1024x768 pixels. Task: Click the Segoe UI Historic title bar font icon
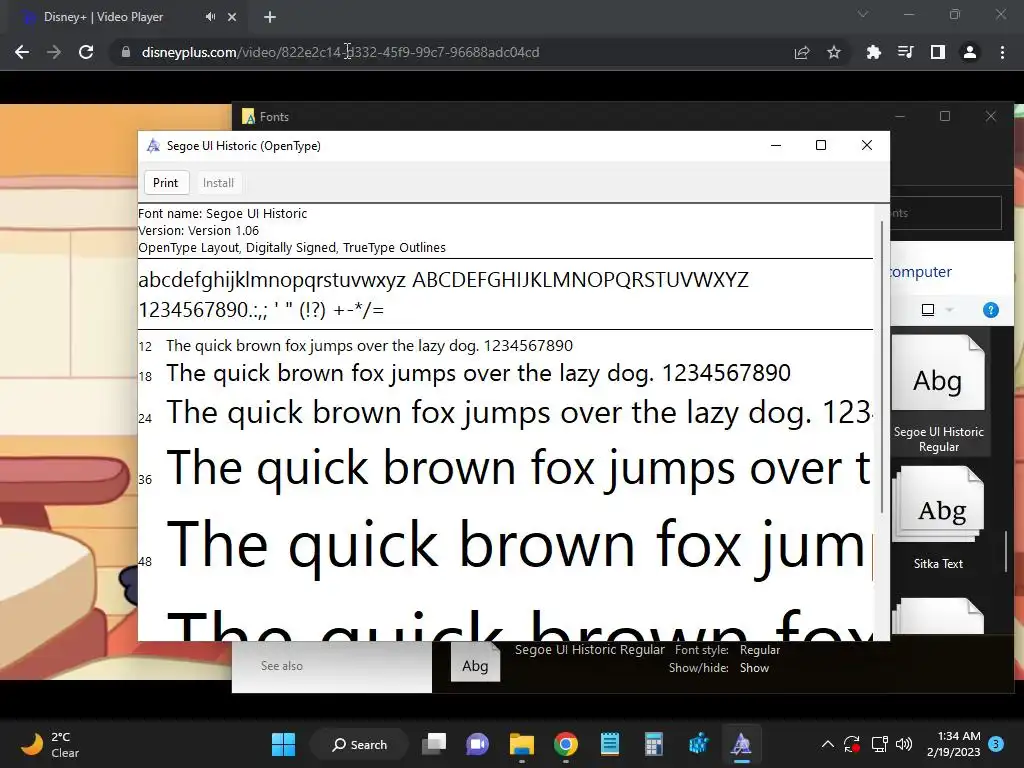point(153,146)
